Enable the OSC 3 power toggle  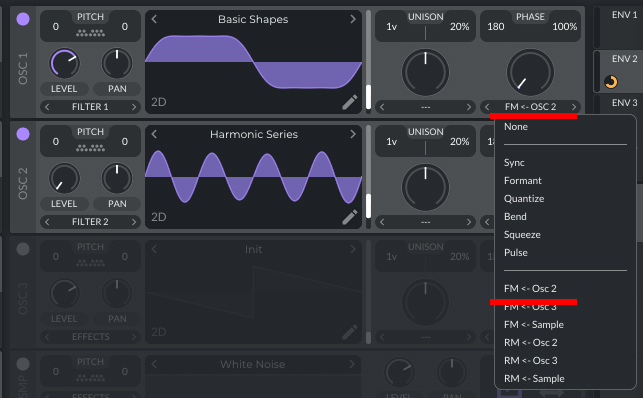point(23,249)
